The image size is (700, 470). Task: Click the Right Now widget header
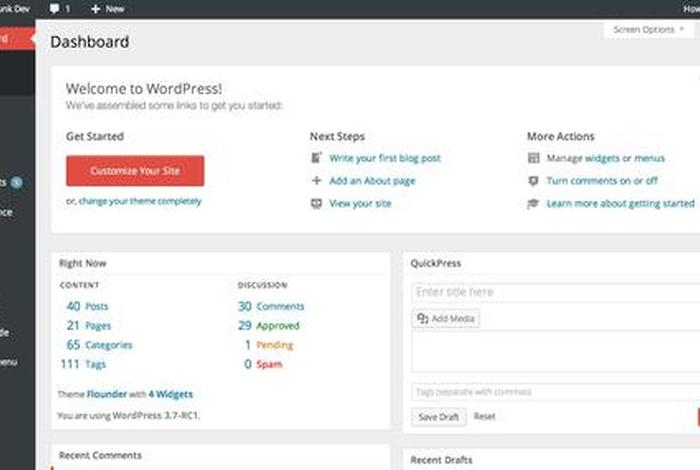(221, 263)
